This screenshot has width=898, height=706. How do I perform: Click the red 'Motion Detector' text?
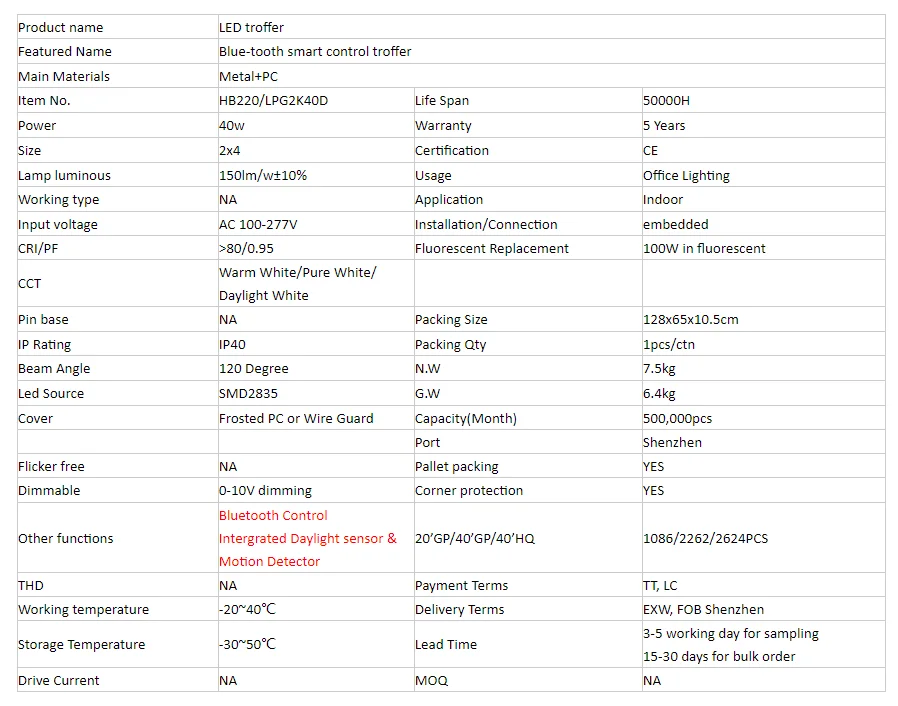270,562
